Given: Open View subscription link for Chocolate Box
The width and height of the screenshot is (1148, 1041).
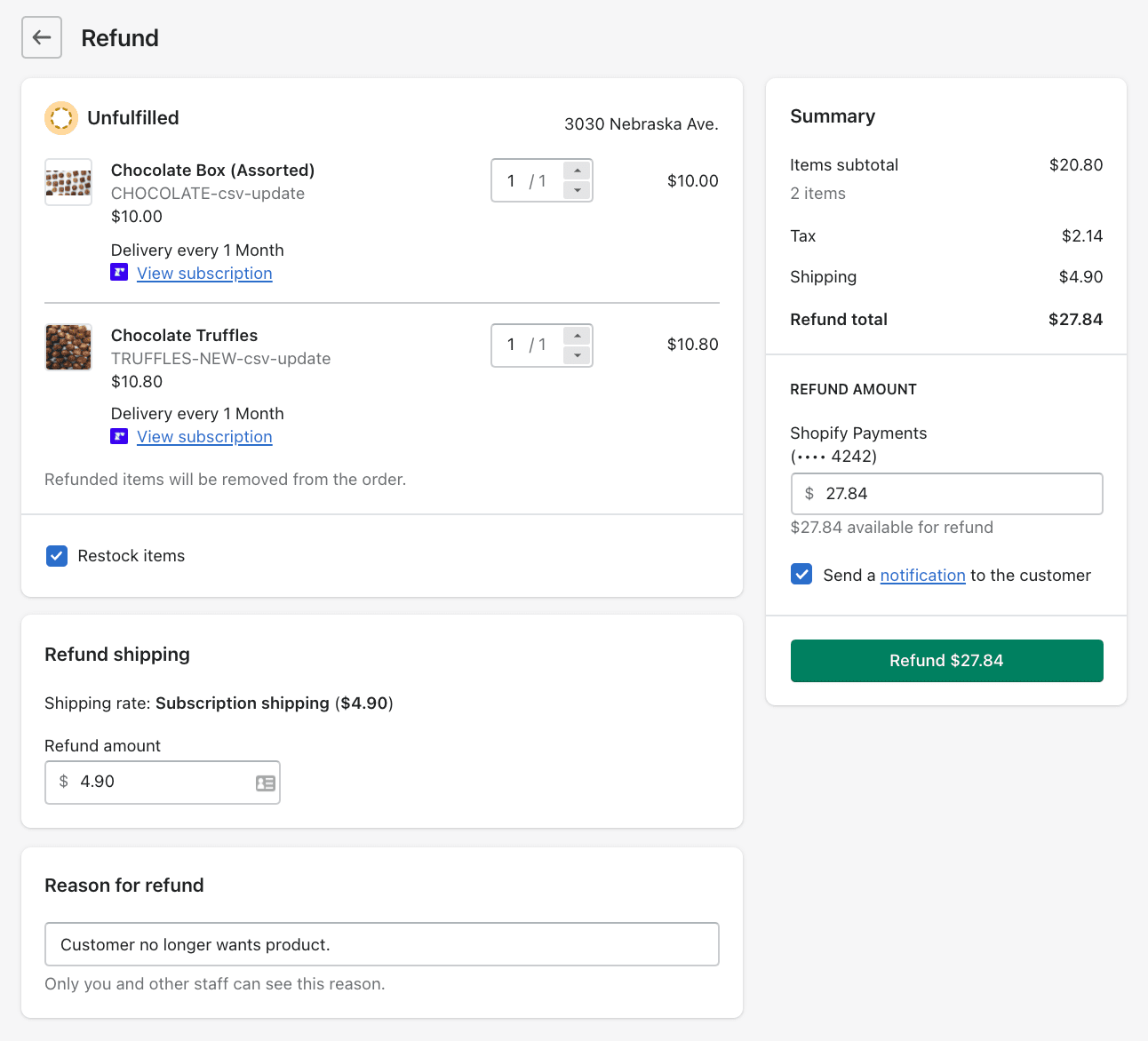Looking at the screenshot, I should (x=204, y=274).
